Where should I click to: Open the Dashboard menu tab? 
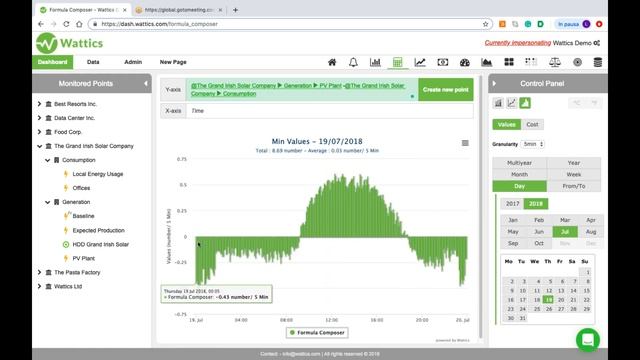point(53,62)
